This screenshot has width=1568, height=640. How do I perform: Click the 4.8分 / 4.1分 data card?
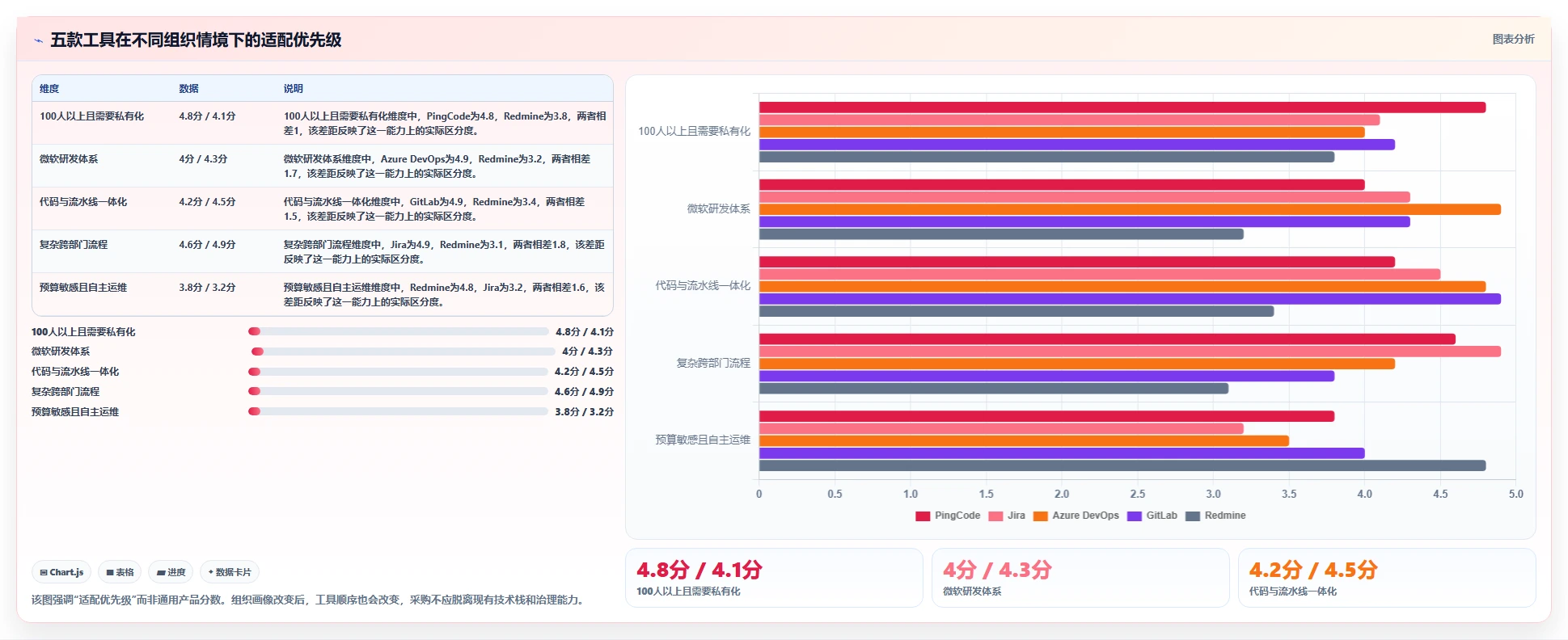[774, 578]
